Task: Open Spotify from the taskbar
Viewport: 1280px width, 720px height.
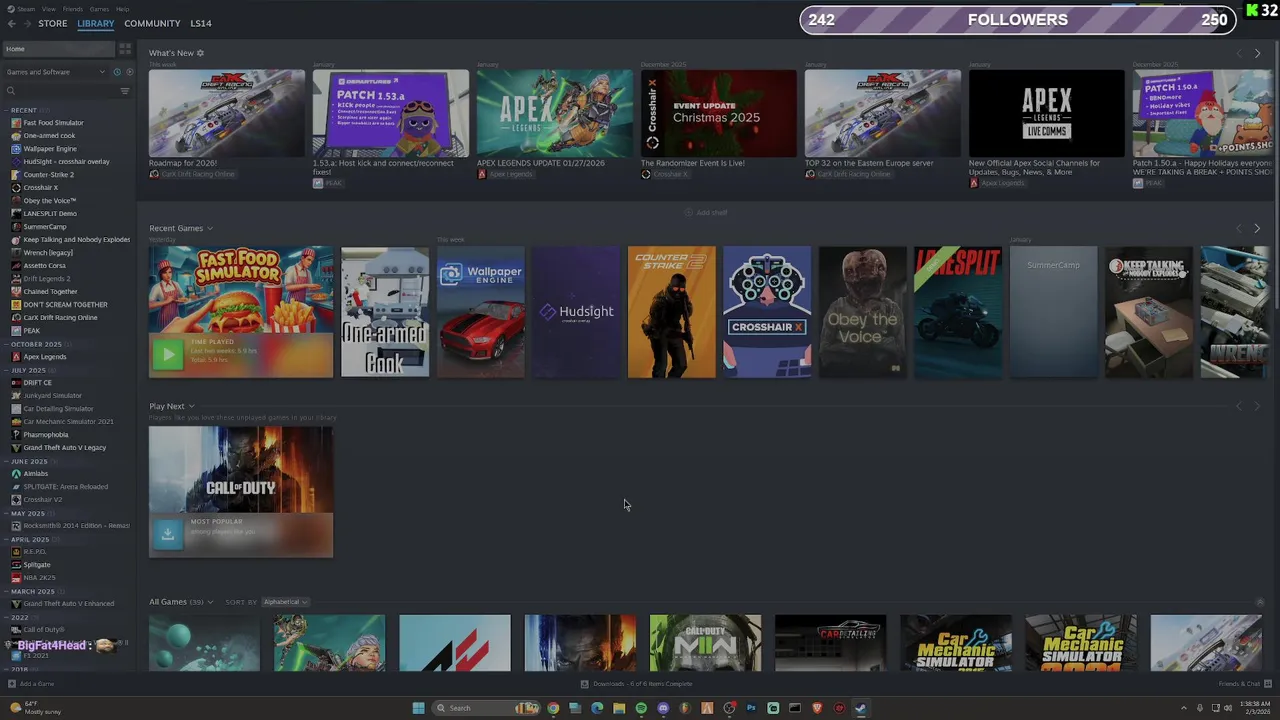Action: point(641,708)
